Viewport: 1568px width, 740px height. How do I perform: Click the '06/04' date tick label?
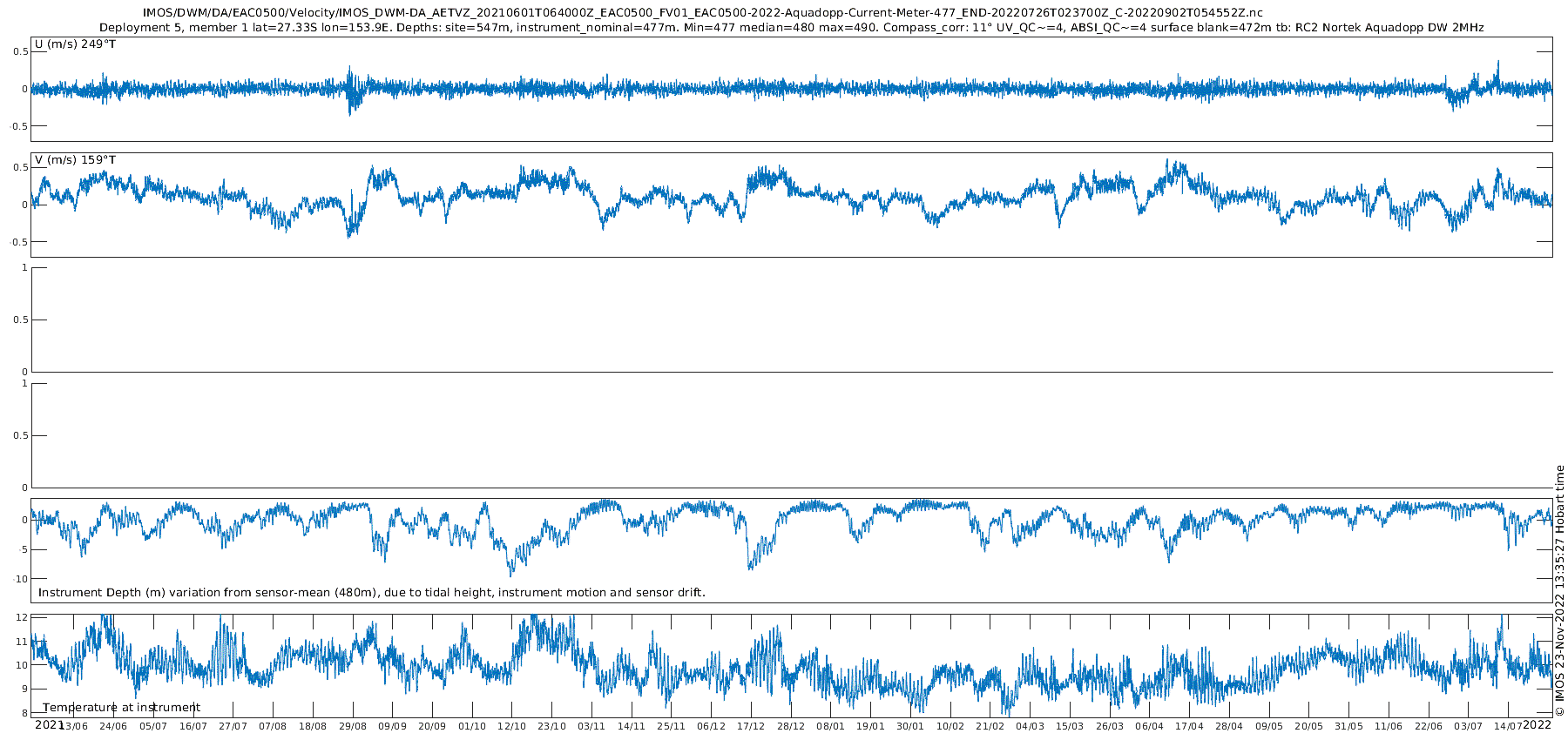pyautogui.click(x=1150, y=726)
